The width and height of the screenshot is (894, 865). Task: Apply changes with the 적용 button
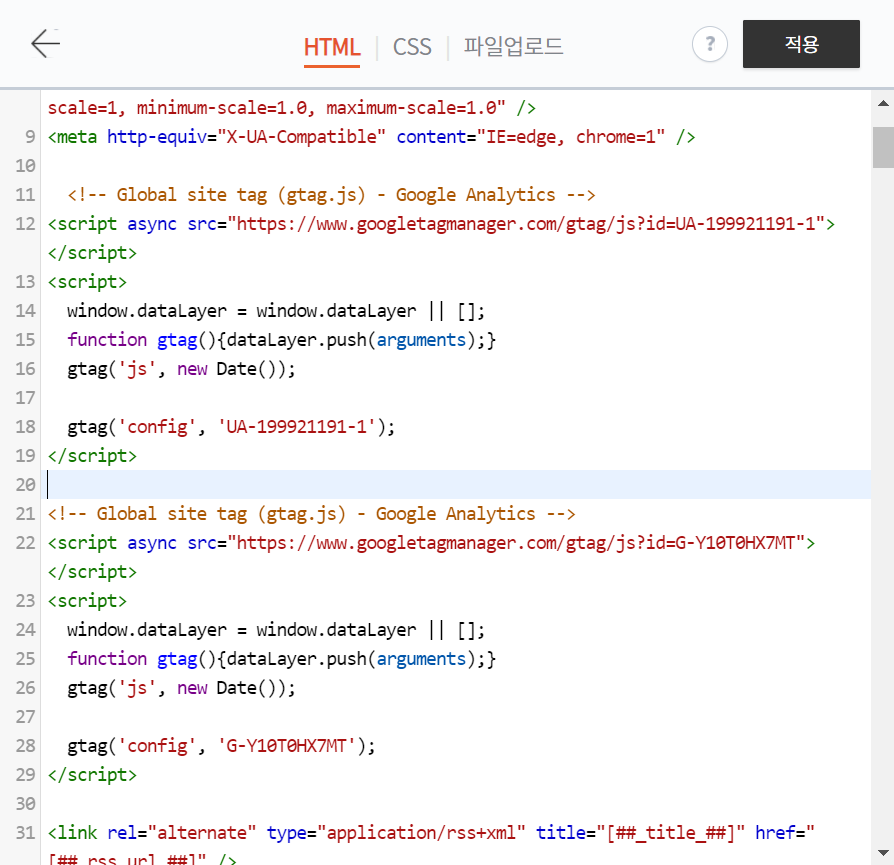coord(801,44)
